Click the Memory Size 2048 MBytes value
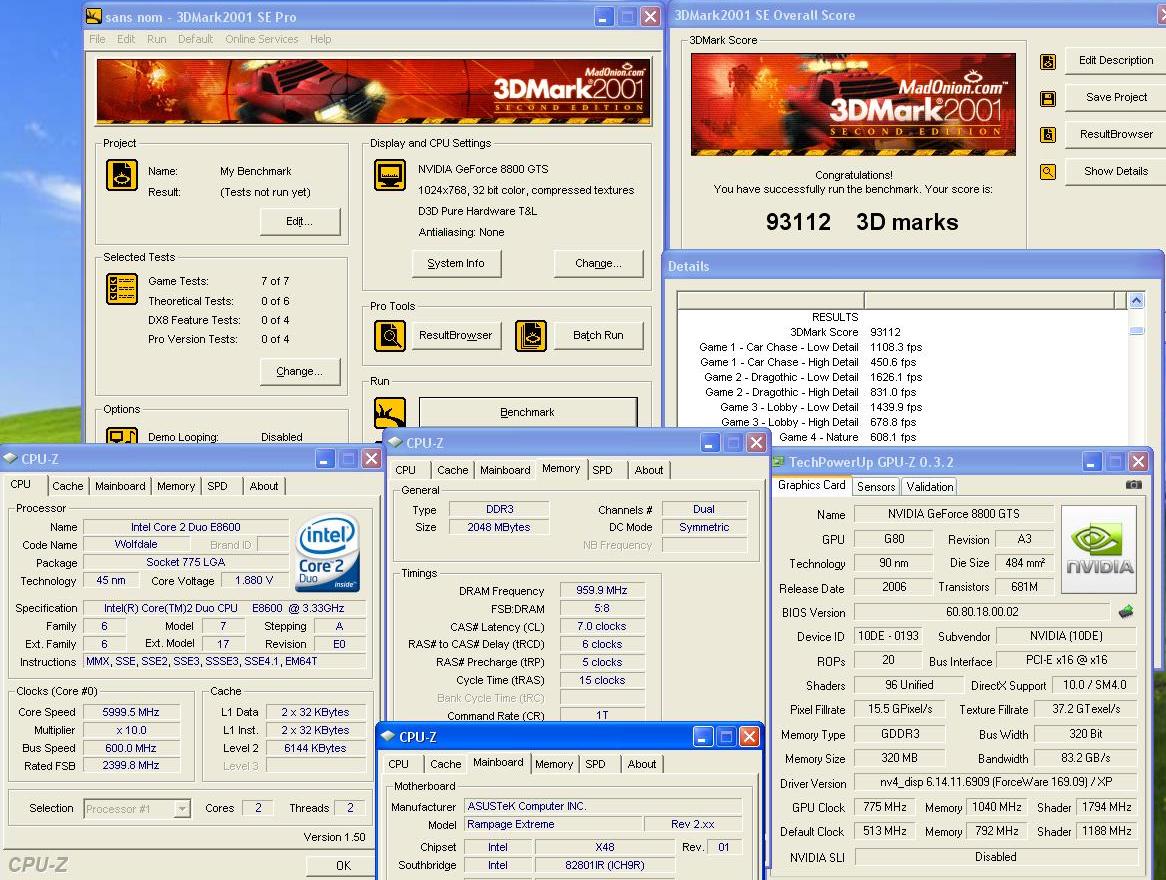 (499, 527)
